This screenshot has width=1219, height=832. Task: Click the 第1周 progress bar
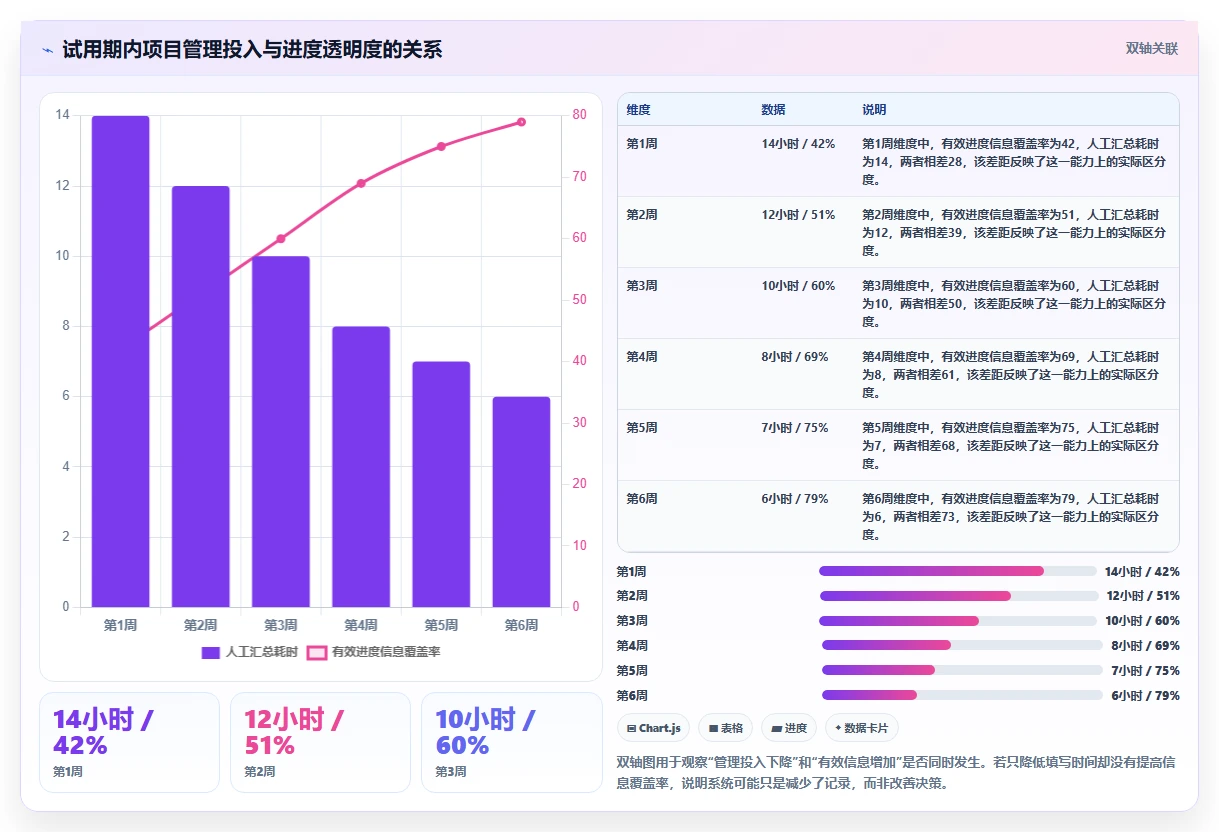coord(958,571)
